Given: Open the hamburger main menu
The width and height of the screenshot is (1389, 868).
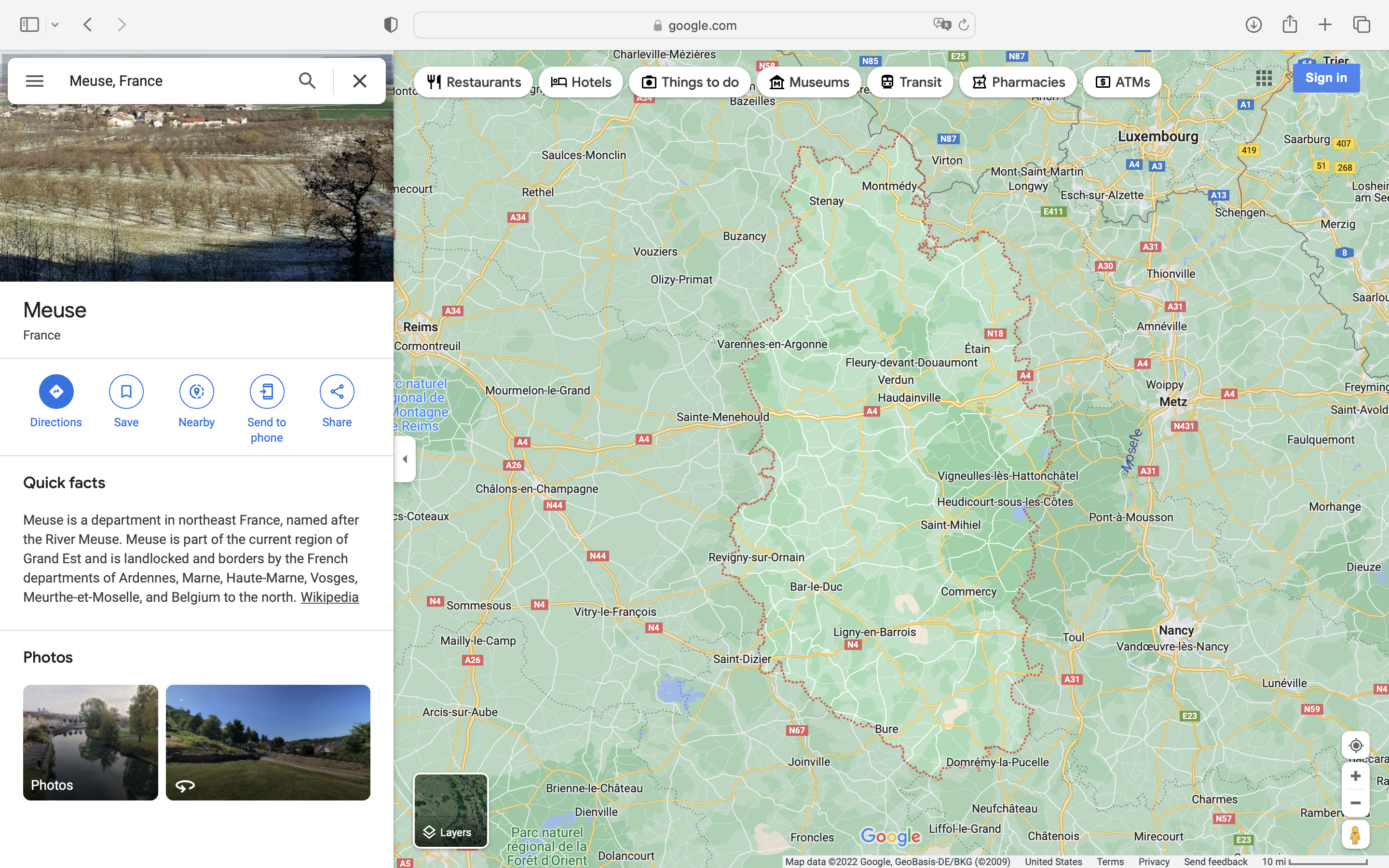Looking at the screenshot, I should coord(34,81).
